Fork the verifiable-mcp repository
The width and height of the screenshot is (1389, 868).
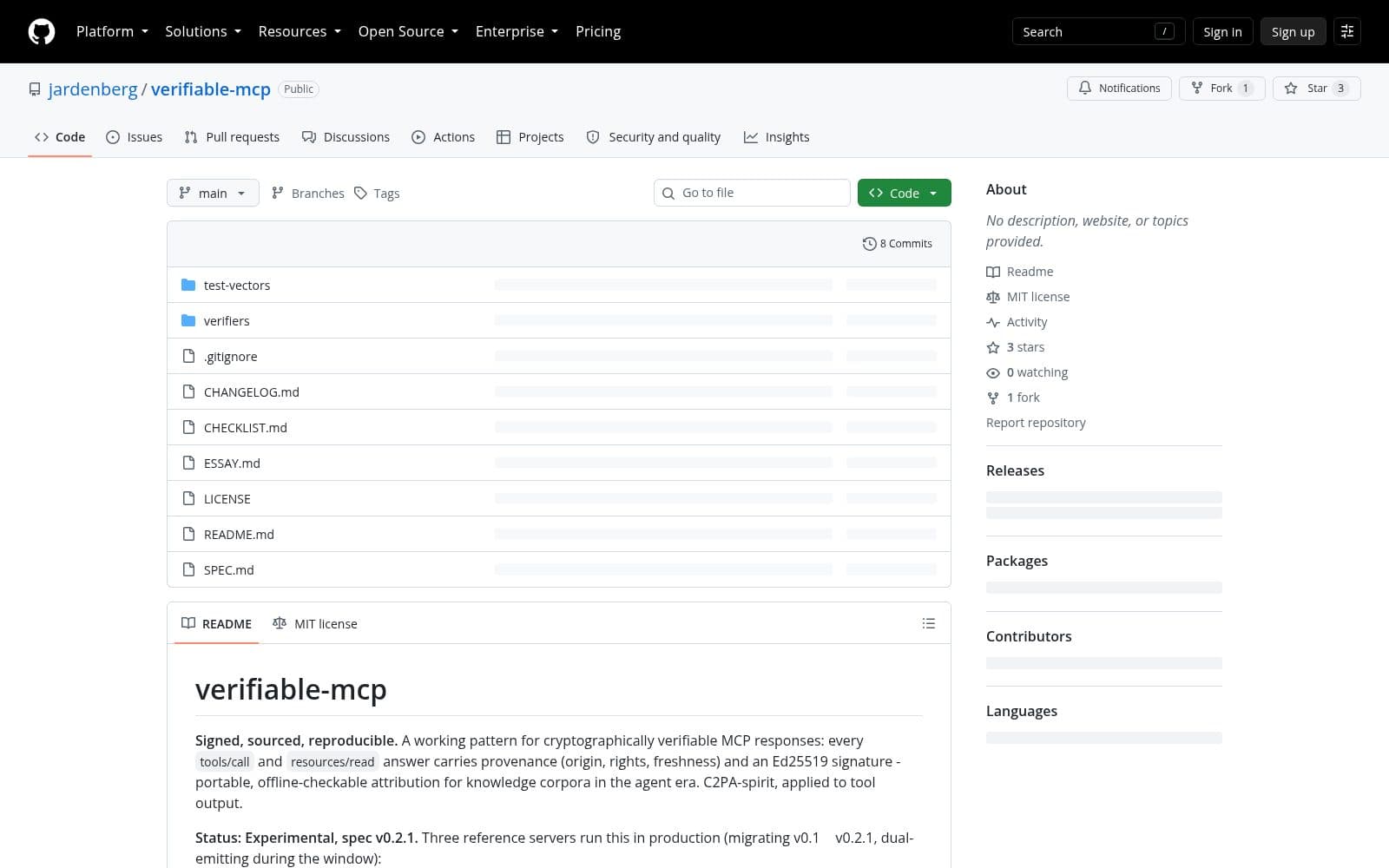click(x=1222, y=89)
